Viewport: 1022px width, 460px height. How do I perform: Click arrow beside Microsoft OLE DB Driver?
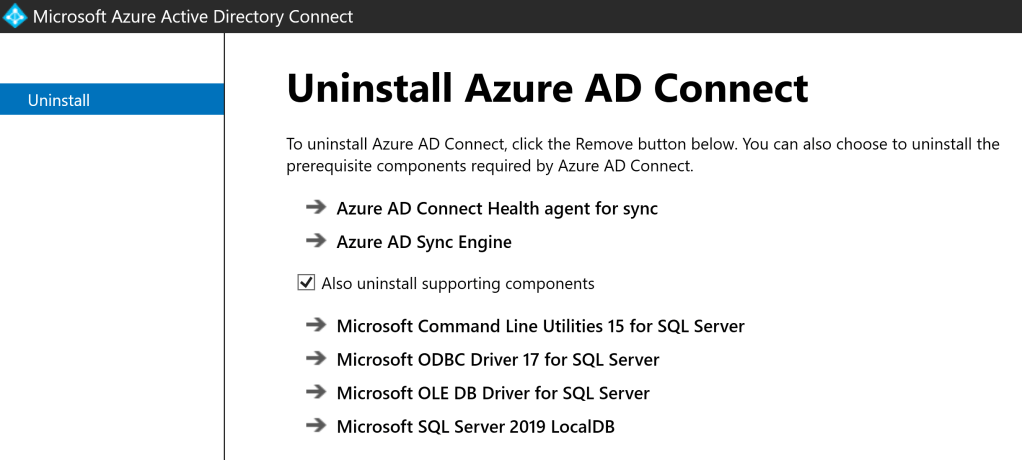click(316, 392)
